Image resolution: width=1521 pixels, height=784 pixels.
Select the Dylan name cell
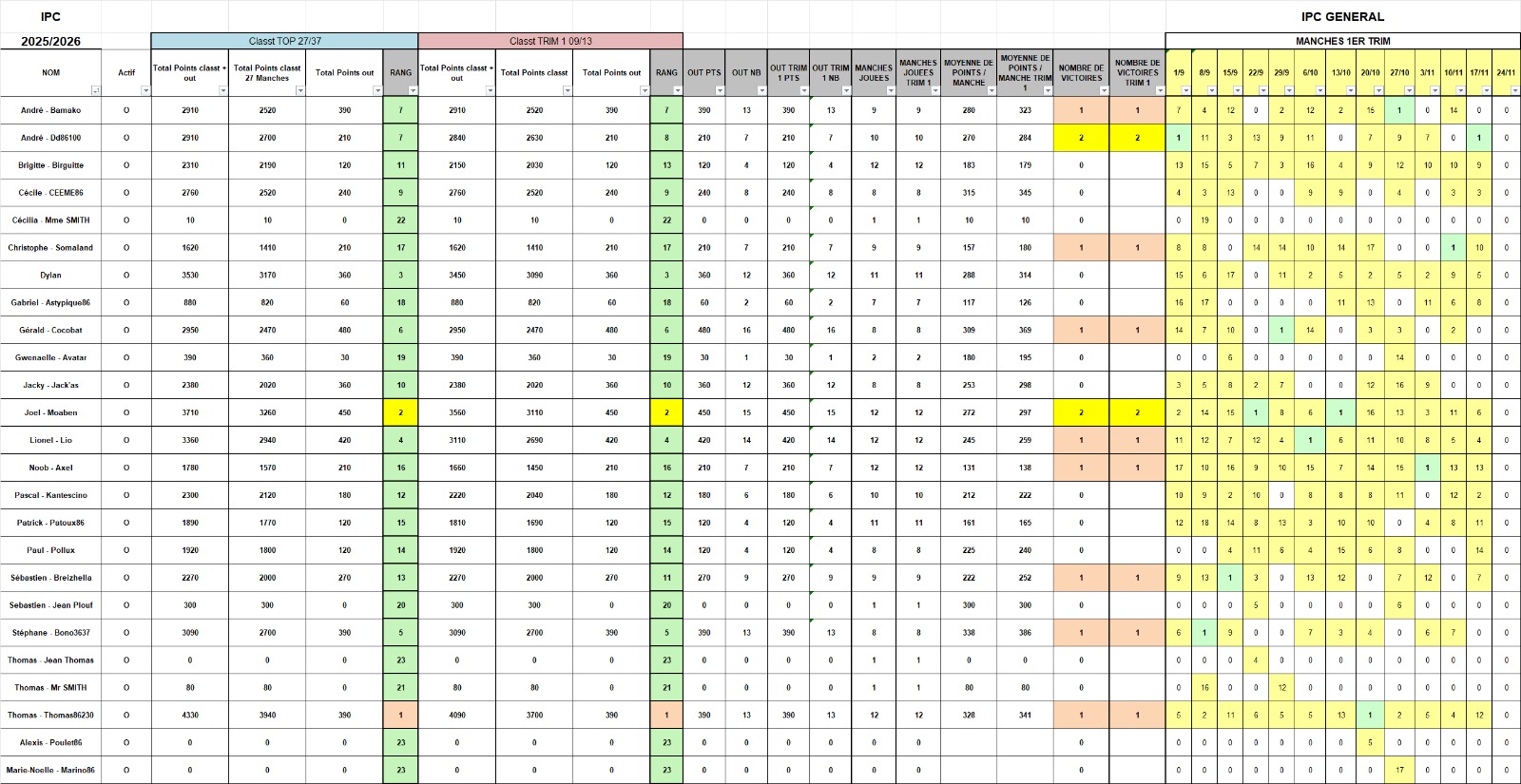click(50, 275)
